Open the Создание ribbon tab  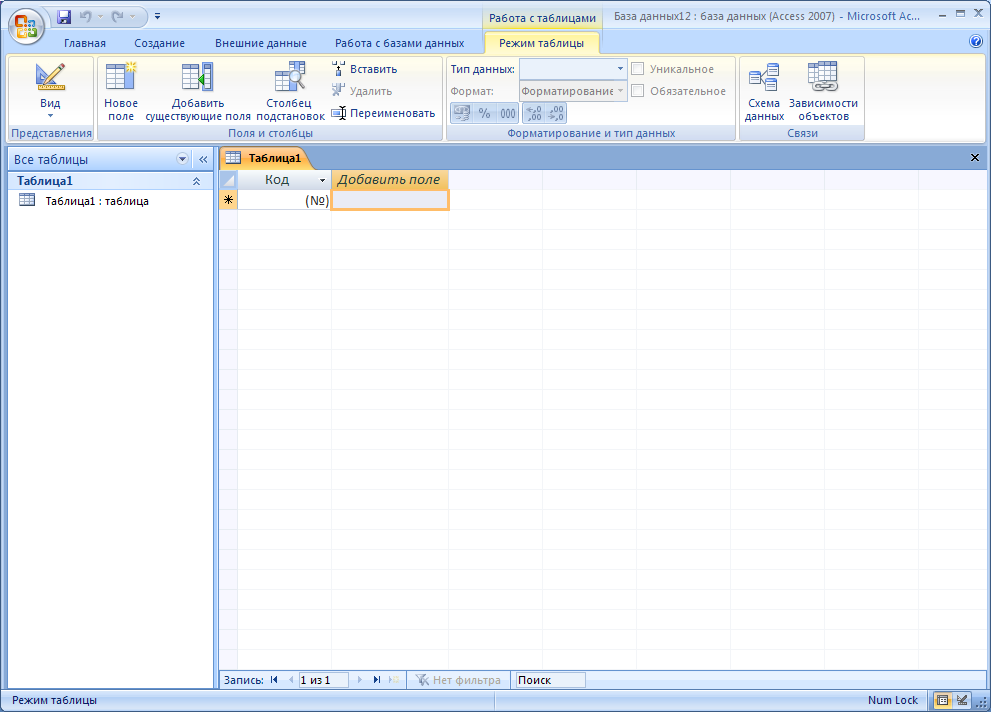[x=159, y=43]
